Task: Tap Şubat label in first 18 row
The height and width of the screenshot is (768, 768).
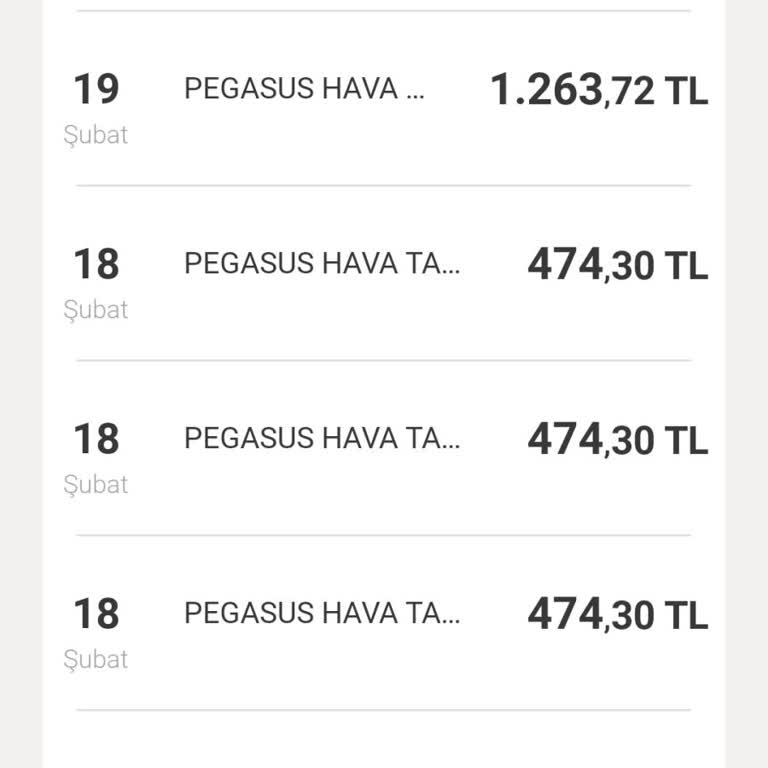Action: [96, 310]
